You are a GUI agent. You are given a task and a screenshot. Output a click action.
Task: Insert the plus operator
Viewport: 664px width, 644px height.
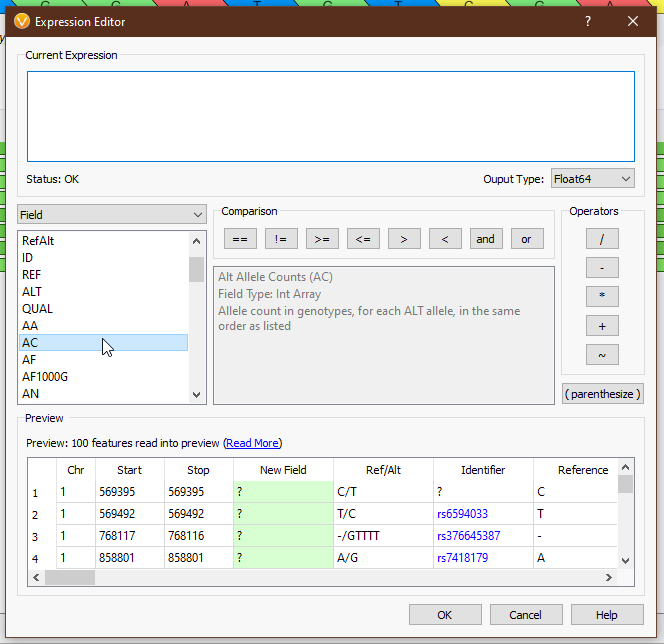tap(602, 326)
